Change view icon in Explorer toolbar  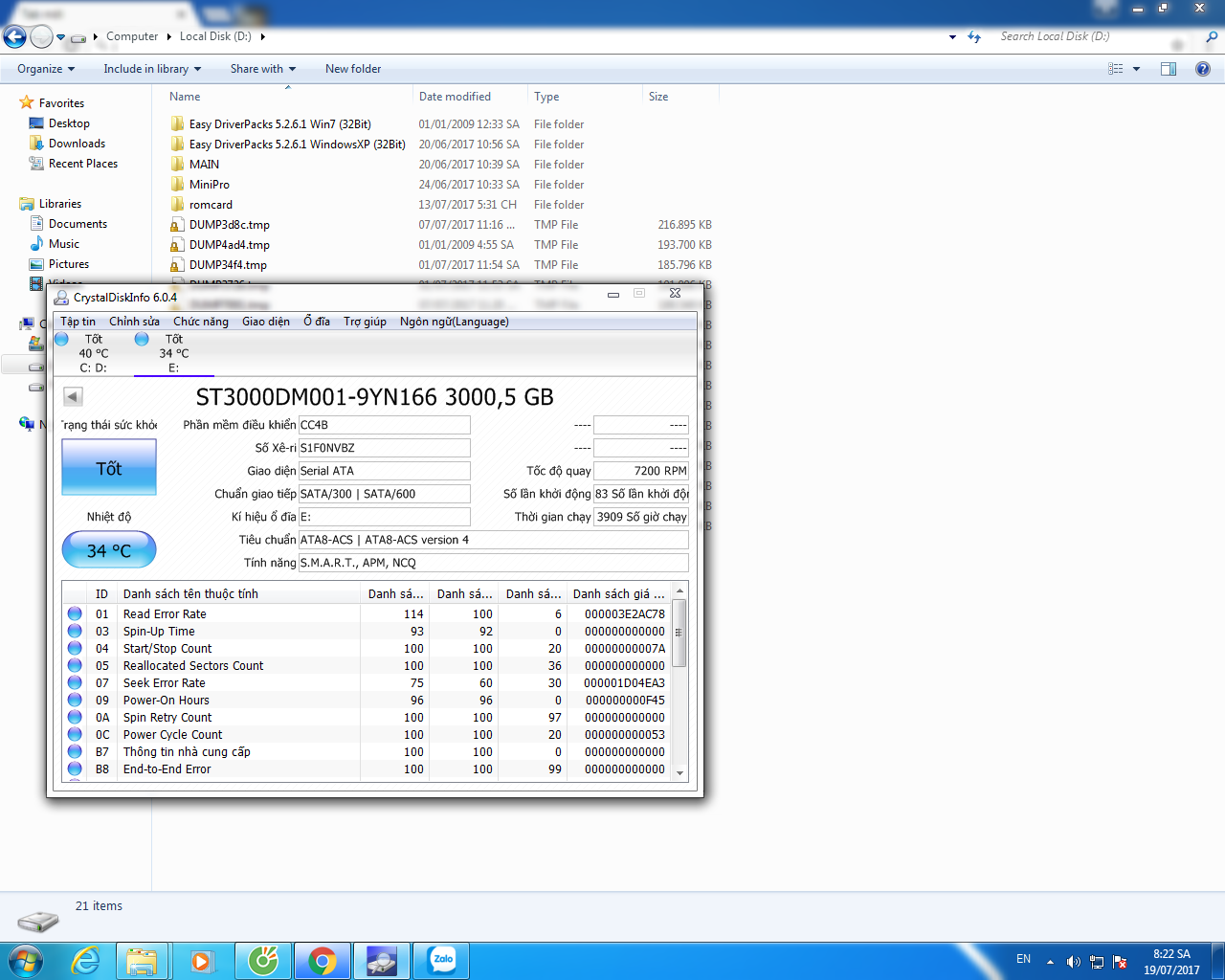pos(1116,69)
